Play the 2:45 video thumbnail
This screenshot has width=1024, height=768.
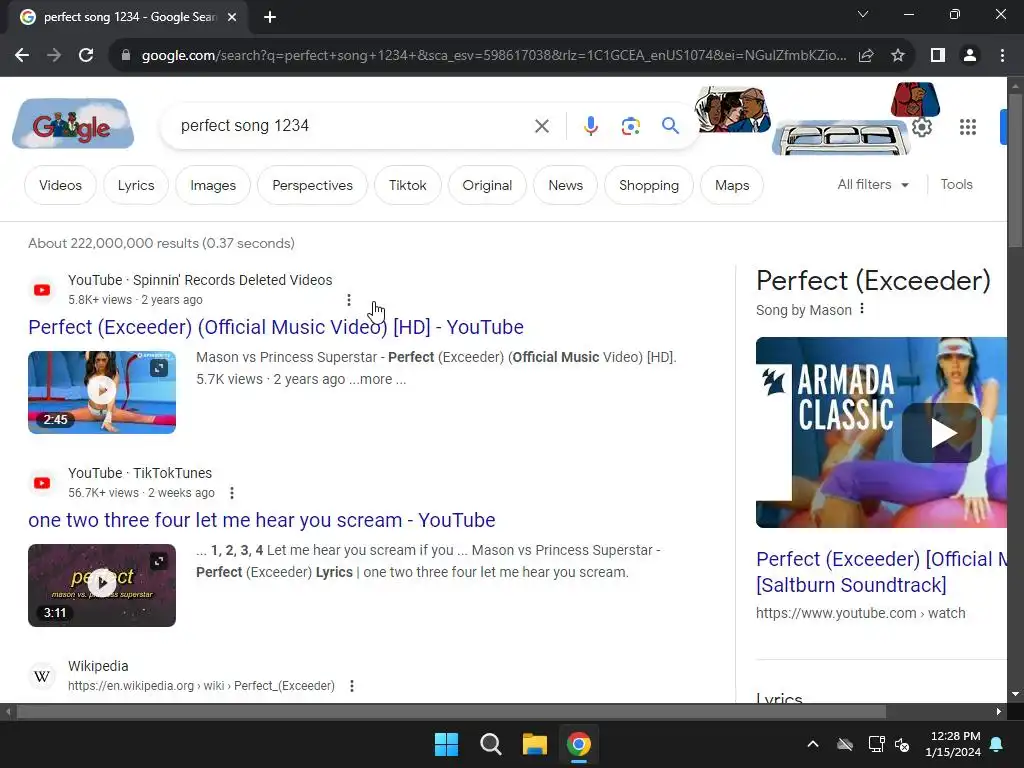[102, 392]
